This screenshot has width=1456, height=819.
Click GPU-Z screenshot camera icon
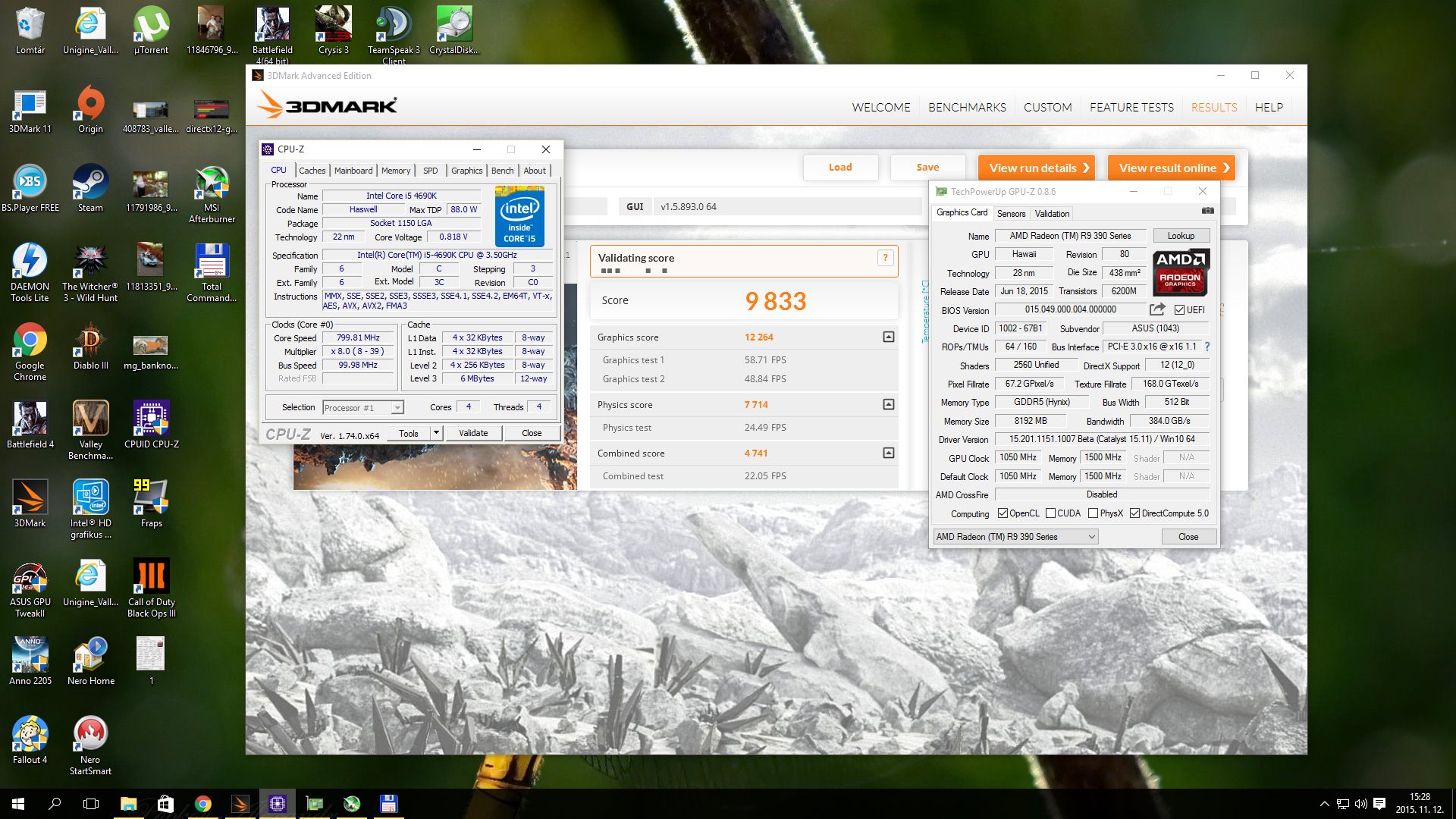[1208, 211]
